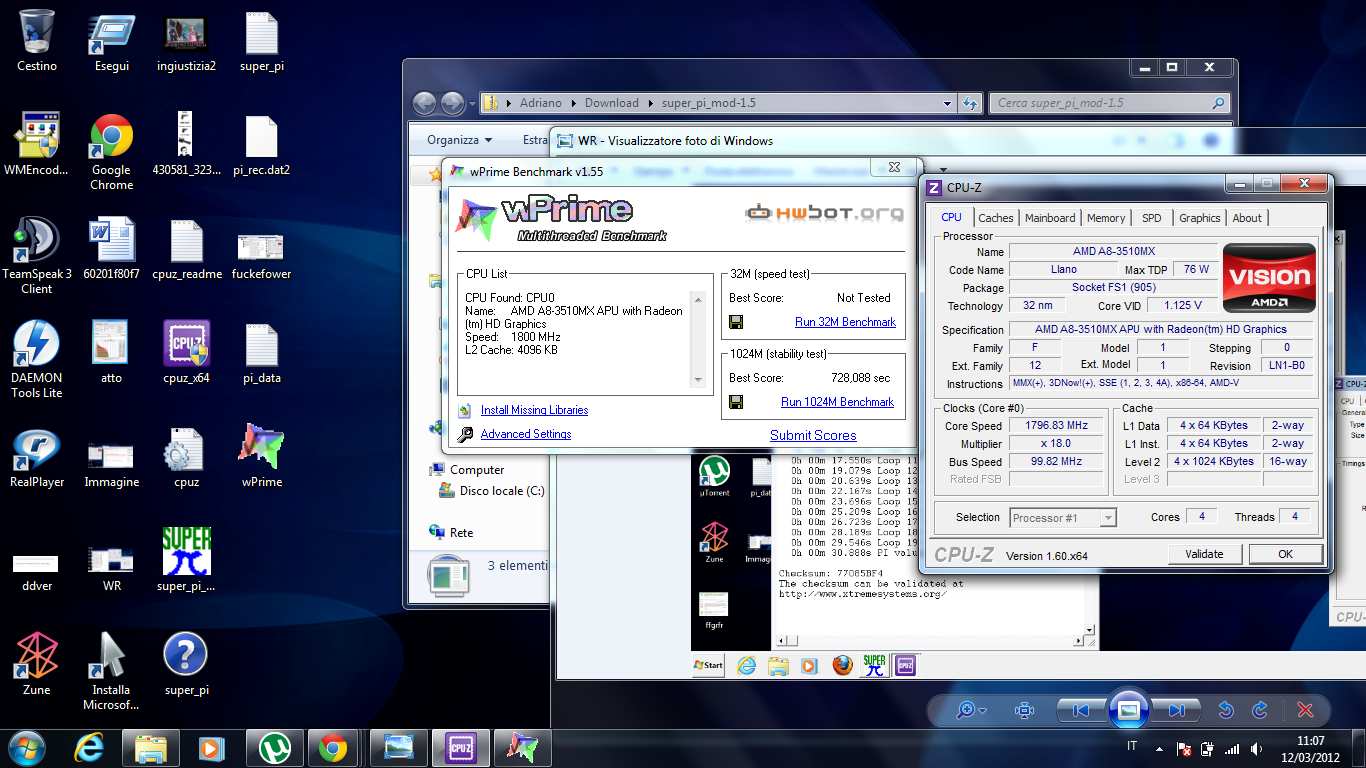
Task: Open the Organizza menu dropdown in Explorer
Action: pyautogui.click(x=459, y=140)
